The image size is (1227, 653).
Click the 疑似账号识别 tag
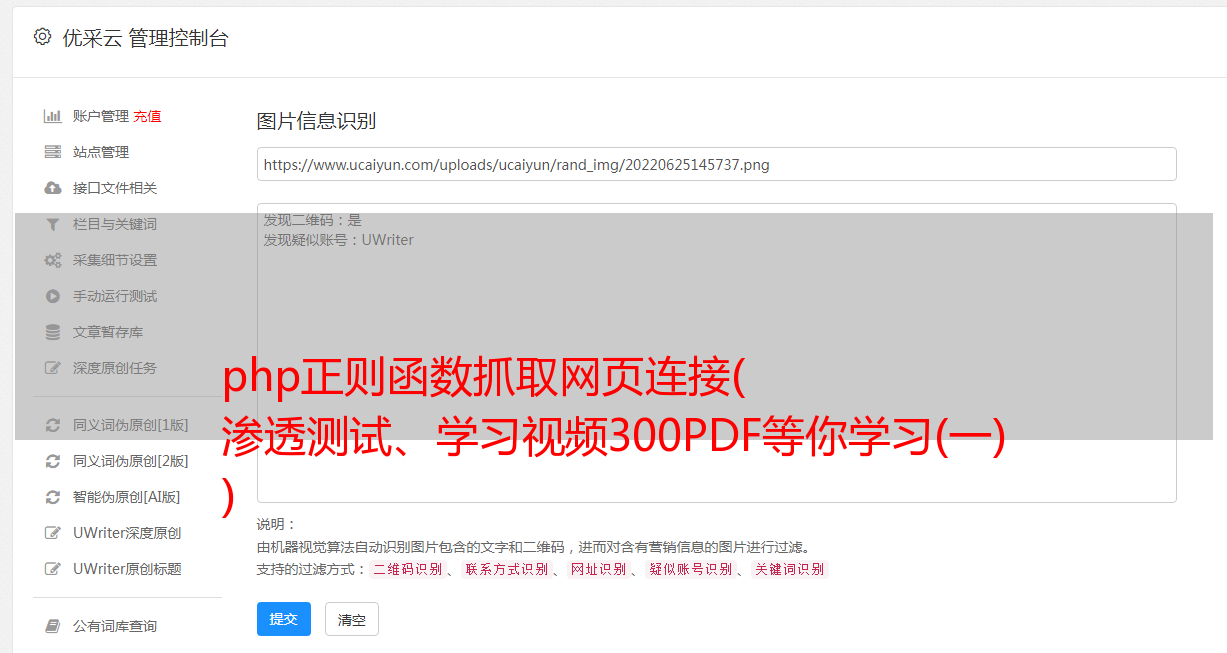(x=691, y=569)
